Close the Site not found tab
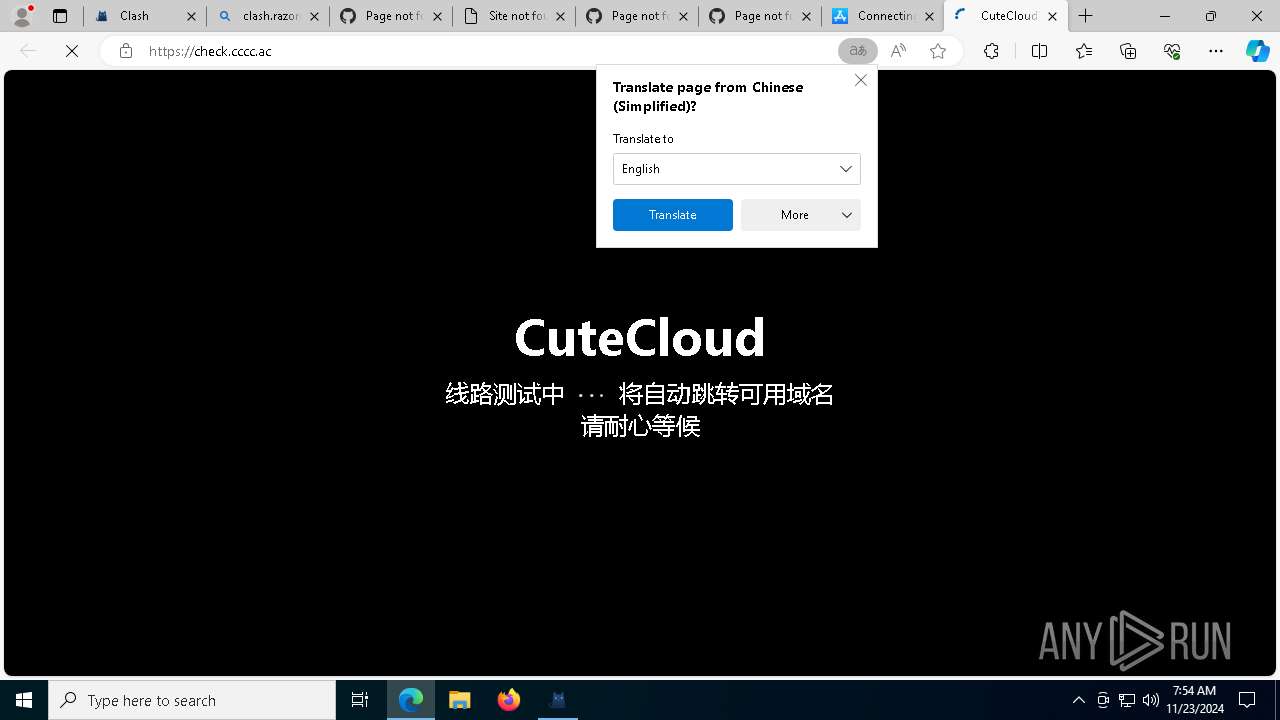The image size is (1280, 720). coord(560,16)
